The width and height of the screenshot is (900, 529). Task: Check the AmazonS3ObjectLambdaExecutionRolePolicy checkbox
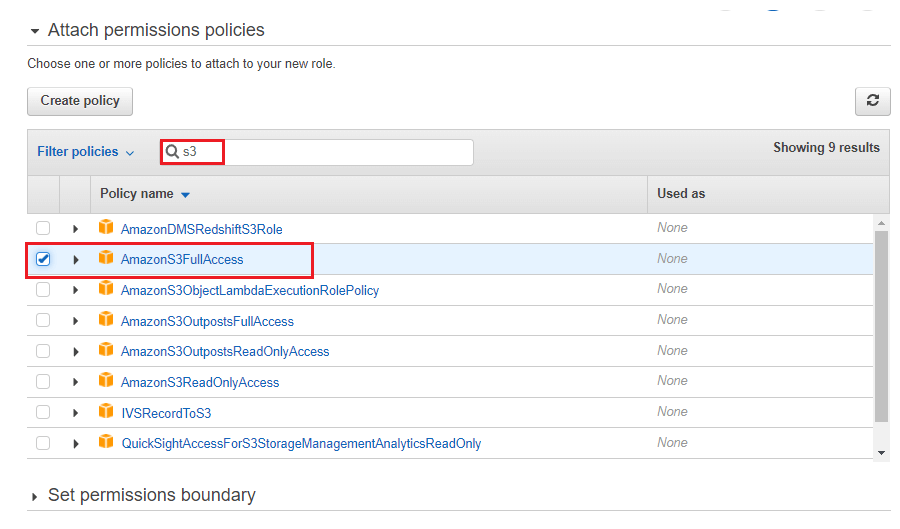click(43, 290)
